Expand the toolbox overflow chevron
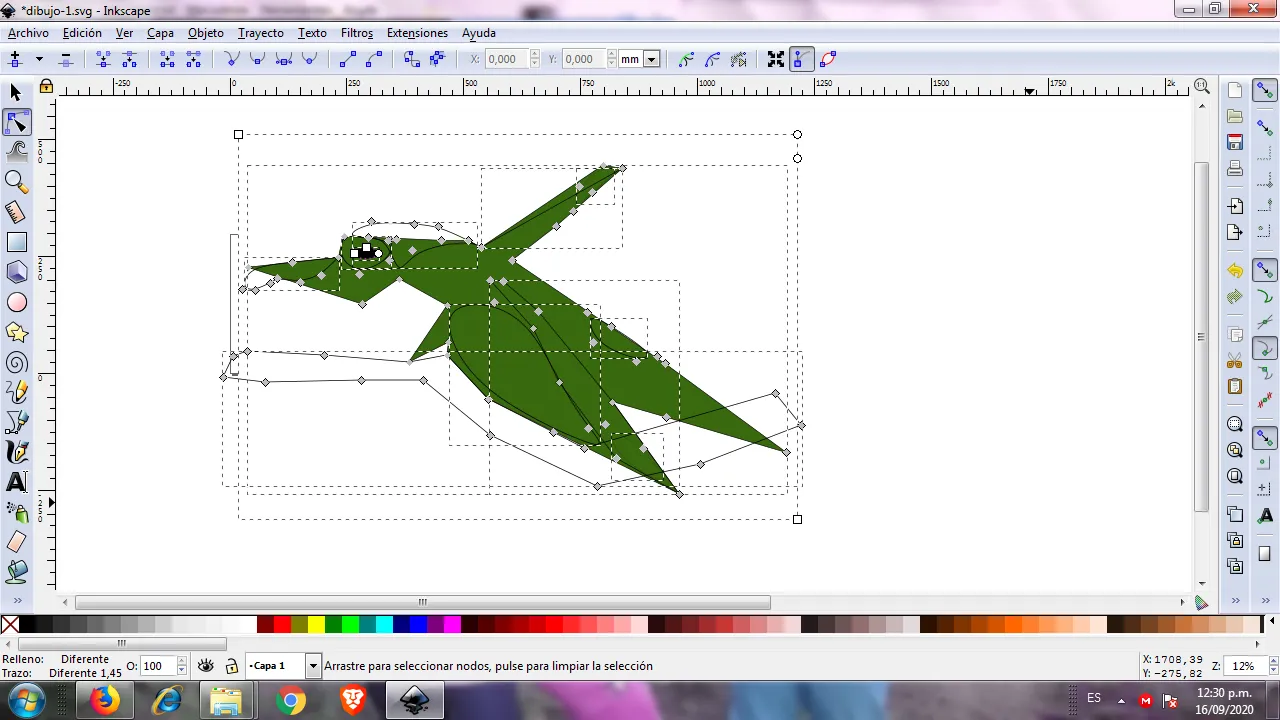Viewport: 1280px width, 720px height. click(x=17, y=600)
